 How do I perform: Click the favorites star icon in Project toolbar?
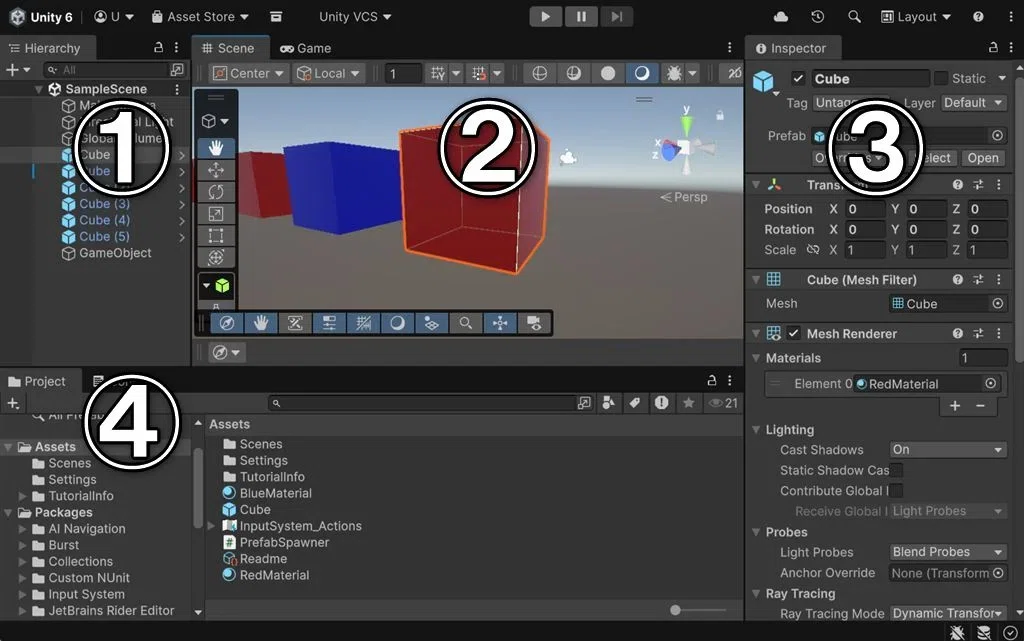[688, 403]
